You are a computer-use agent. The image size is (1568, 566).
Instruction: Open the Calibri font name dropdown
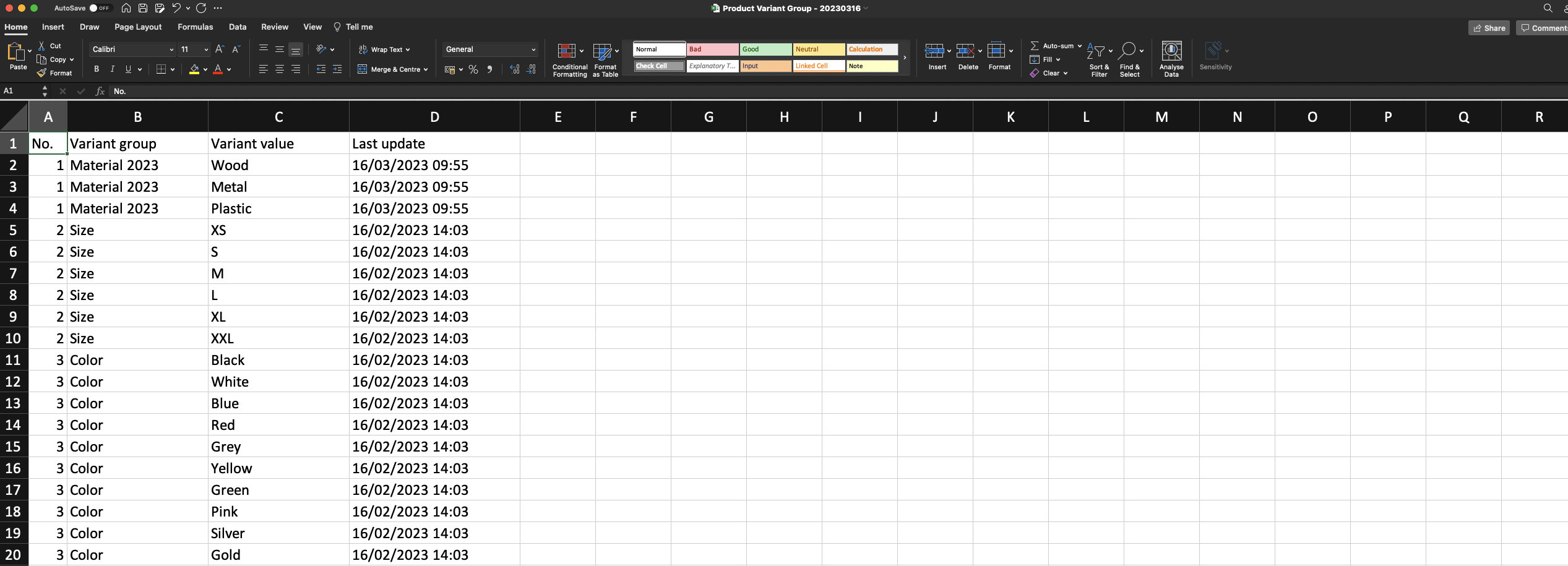[x=171, y=49]
